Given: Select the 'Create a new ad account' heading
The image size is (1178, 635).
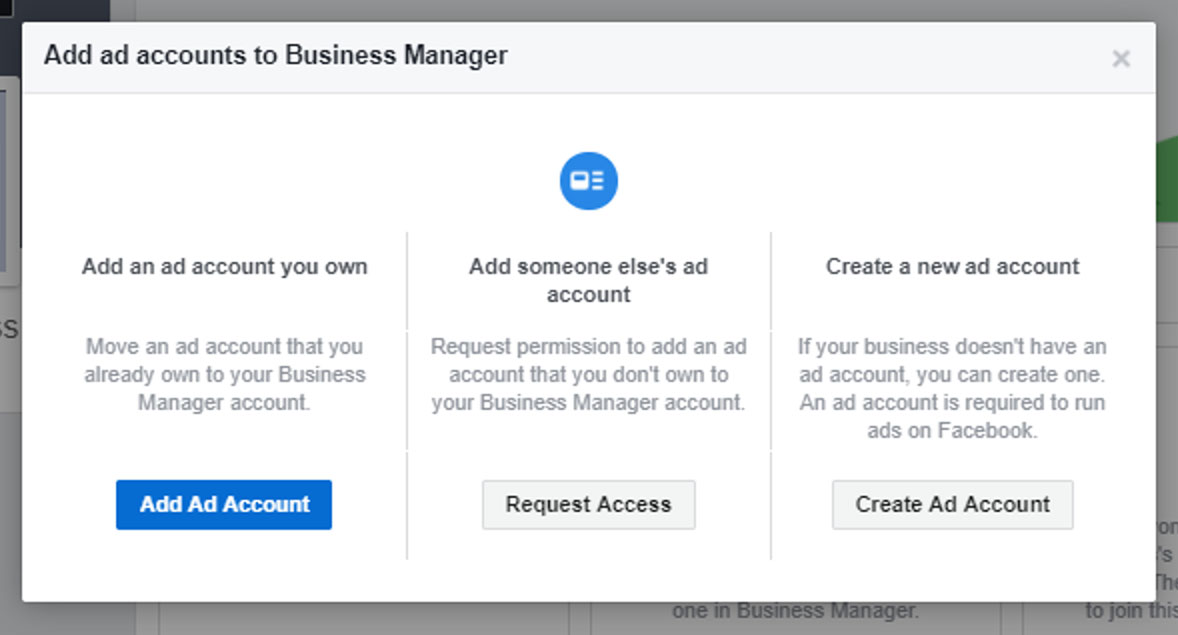Looking at the screenshot, I should pyautogui.click(x=952, y=267).
